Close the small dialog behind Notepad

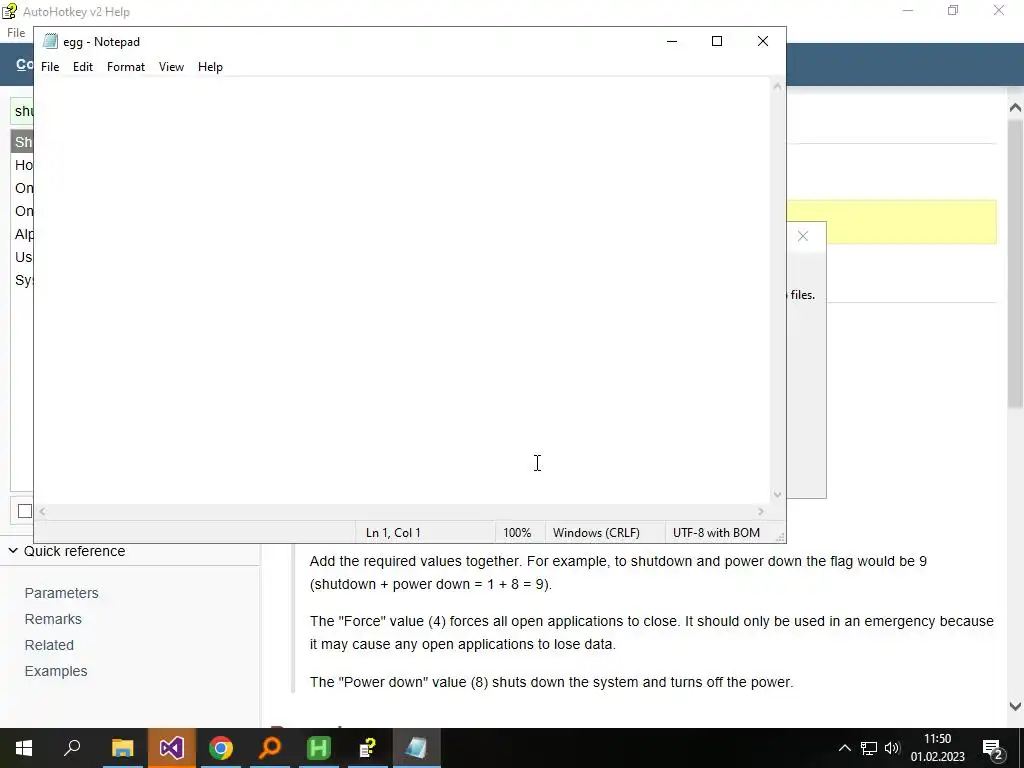(803, 236)
